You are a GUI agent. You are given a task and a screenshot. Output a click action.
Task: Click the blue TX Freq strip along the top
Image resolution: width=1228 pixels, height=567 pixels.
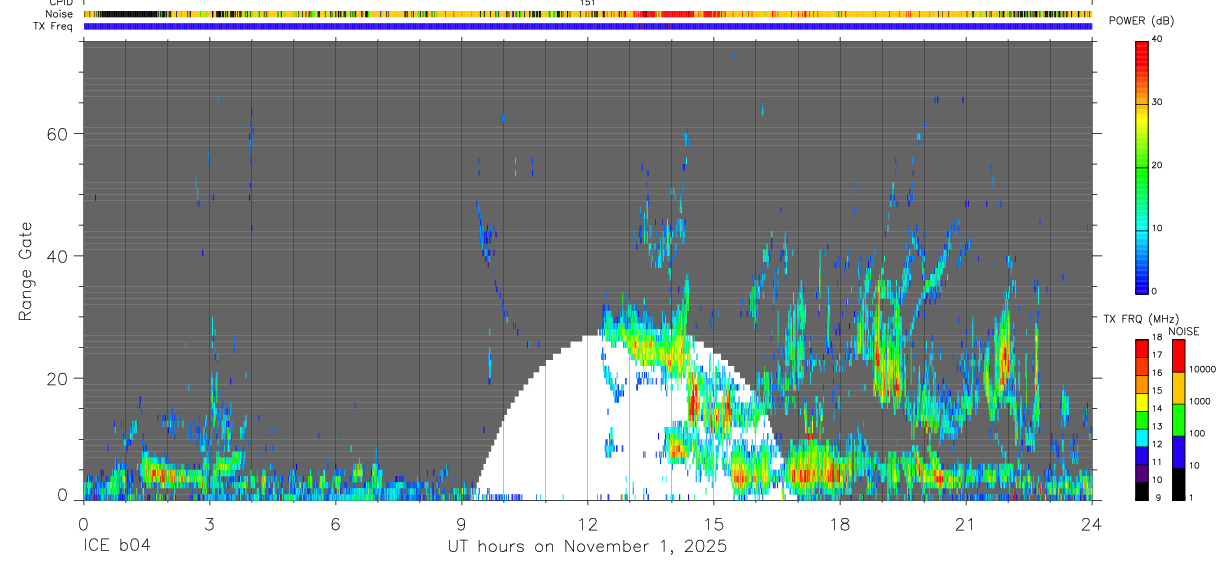[x=588, y=26]
